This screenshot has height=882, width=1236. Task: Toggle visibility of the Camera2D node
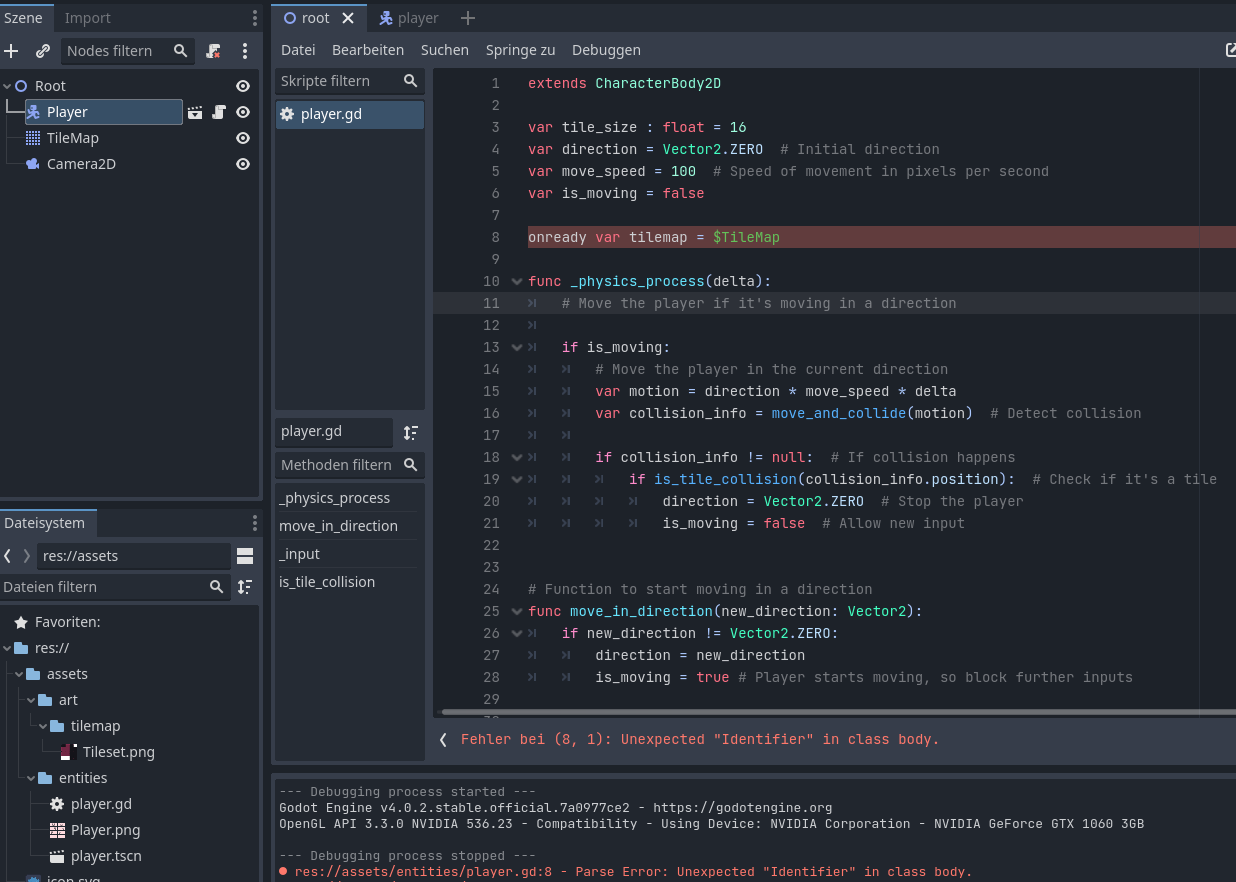(x=243, y=164)
